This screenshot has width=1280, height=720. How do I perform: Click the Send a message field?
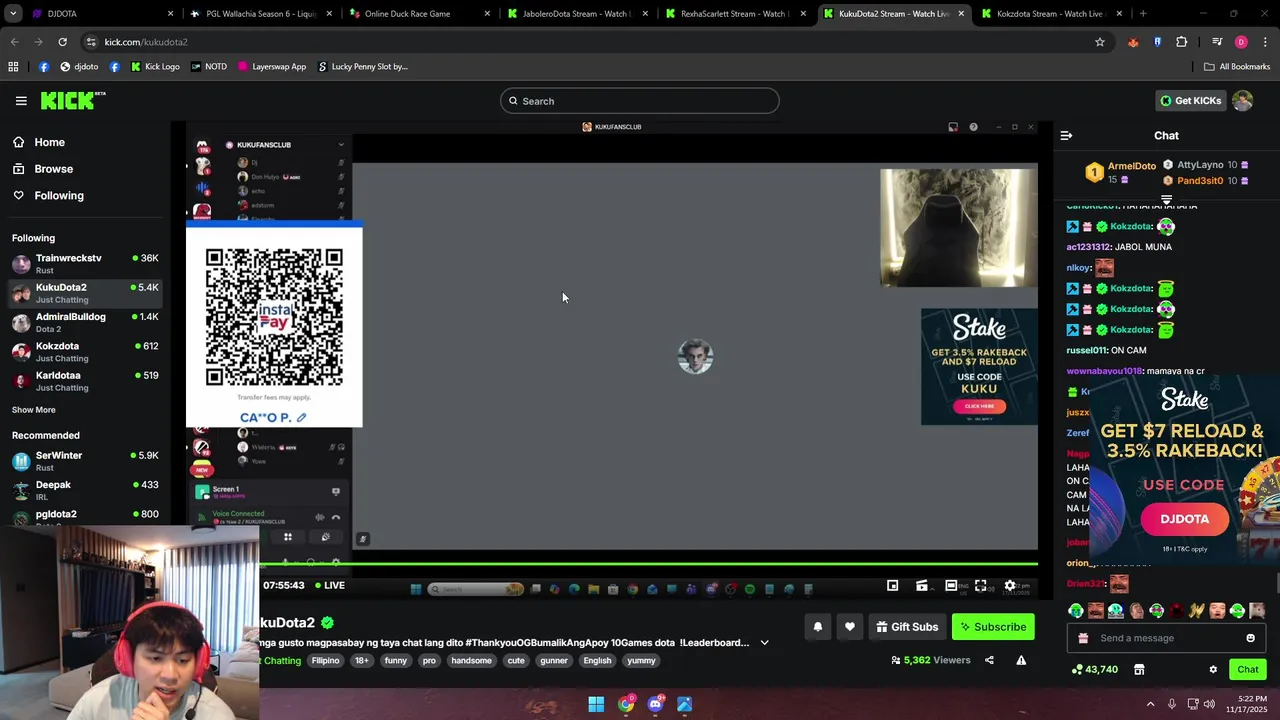click(x=1165, y=638)
